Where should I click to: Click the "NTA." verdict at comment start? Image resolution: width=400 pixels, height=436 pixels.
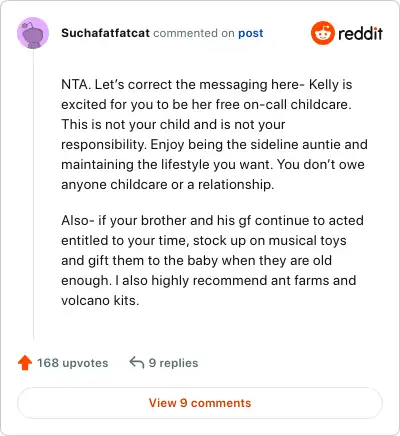76,85
